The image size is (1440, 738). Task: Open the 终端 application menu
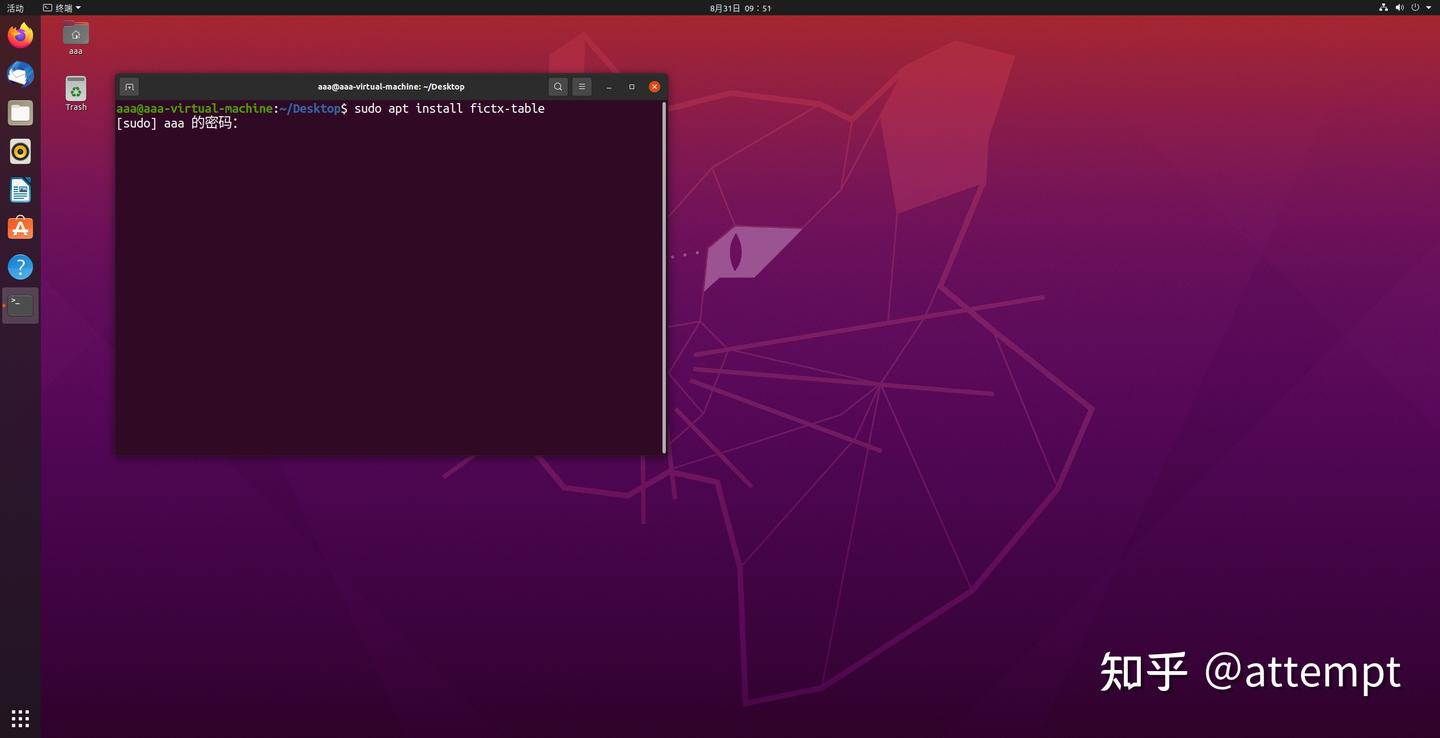(x=62, y=7)
